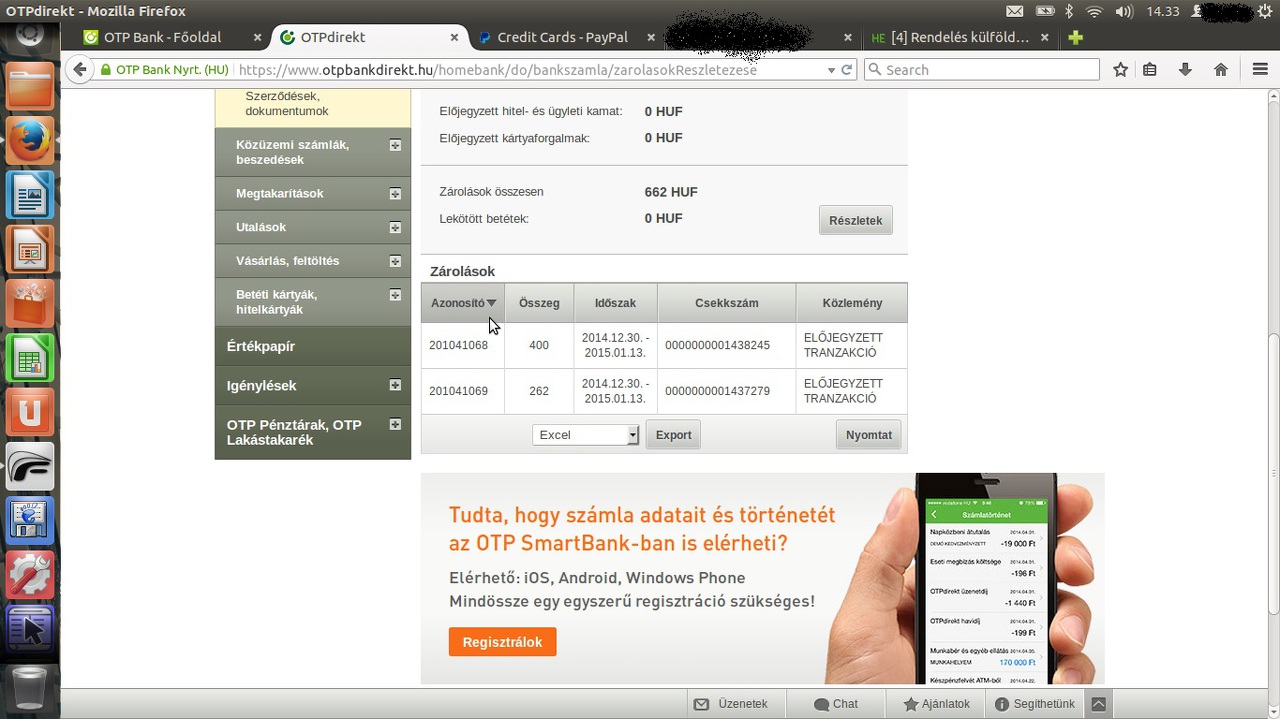The width and height of the screenshot is (1280, 719).
Task: Go to Firefox Home icon
Action: click(1220, 70)
